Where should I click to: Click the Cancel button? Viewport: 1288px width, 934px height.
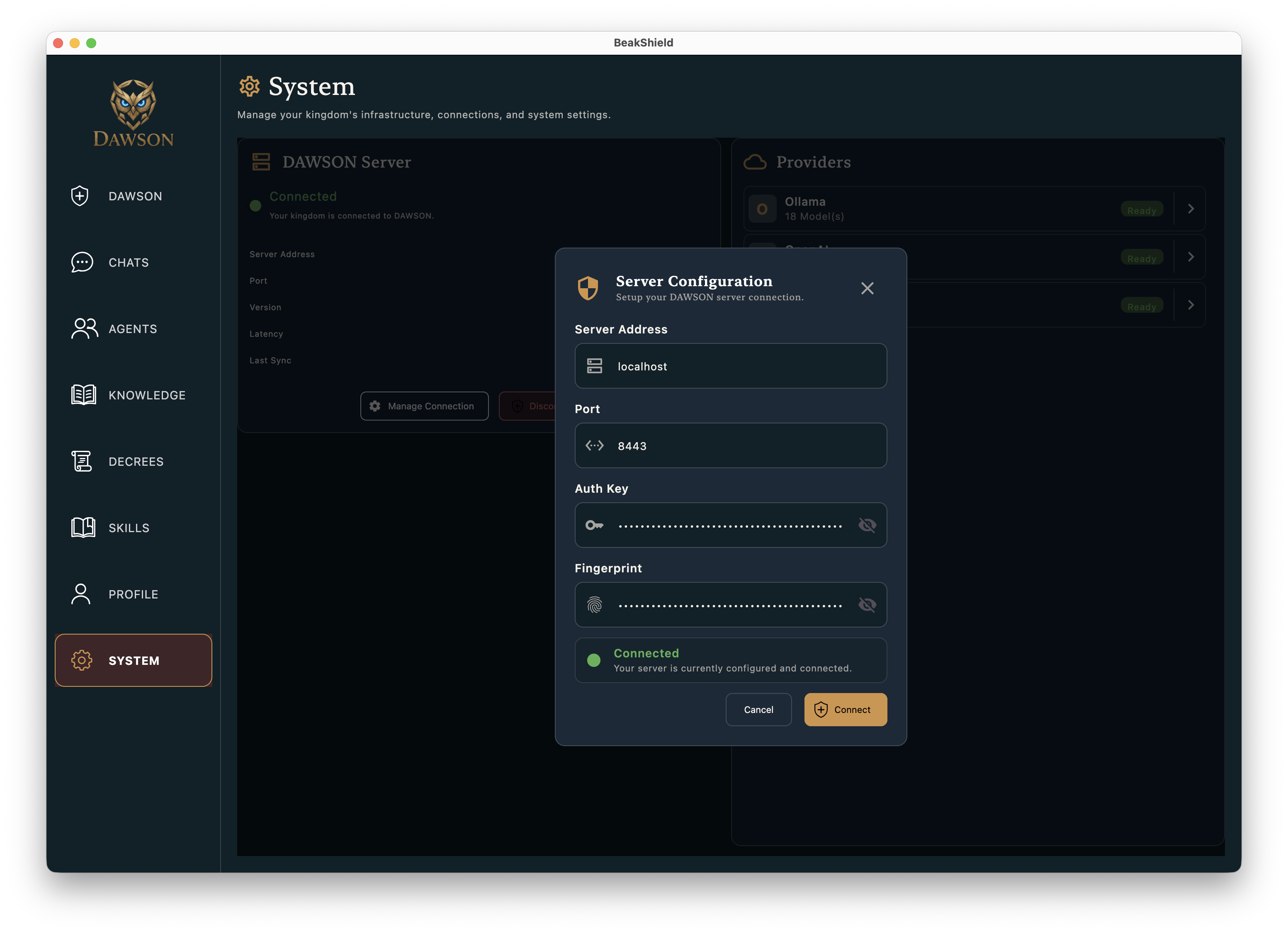pyautogui.click(x=759, y=710)
